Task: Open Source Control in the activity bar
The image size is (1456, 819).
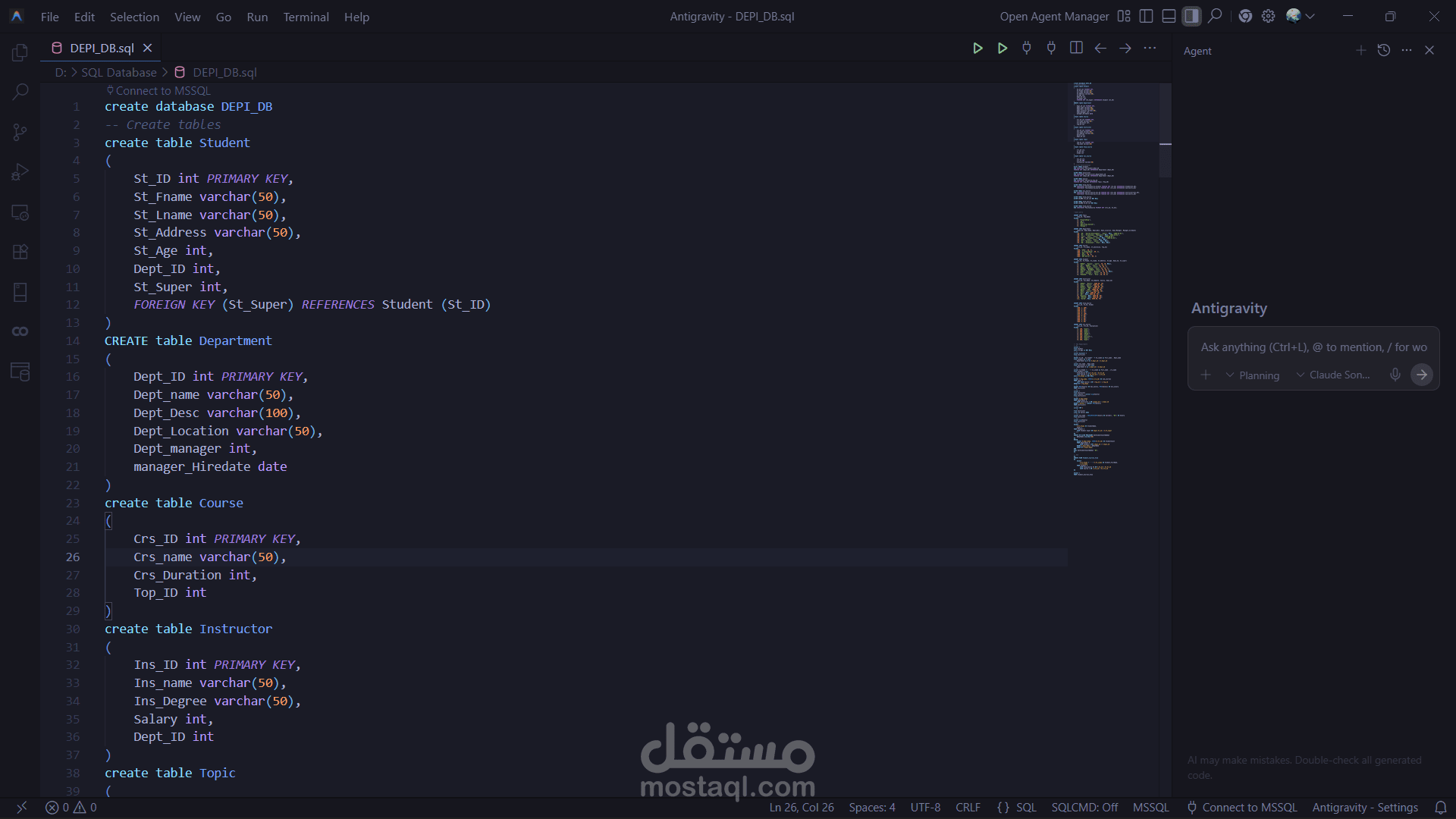Action: [20, 132]
